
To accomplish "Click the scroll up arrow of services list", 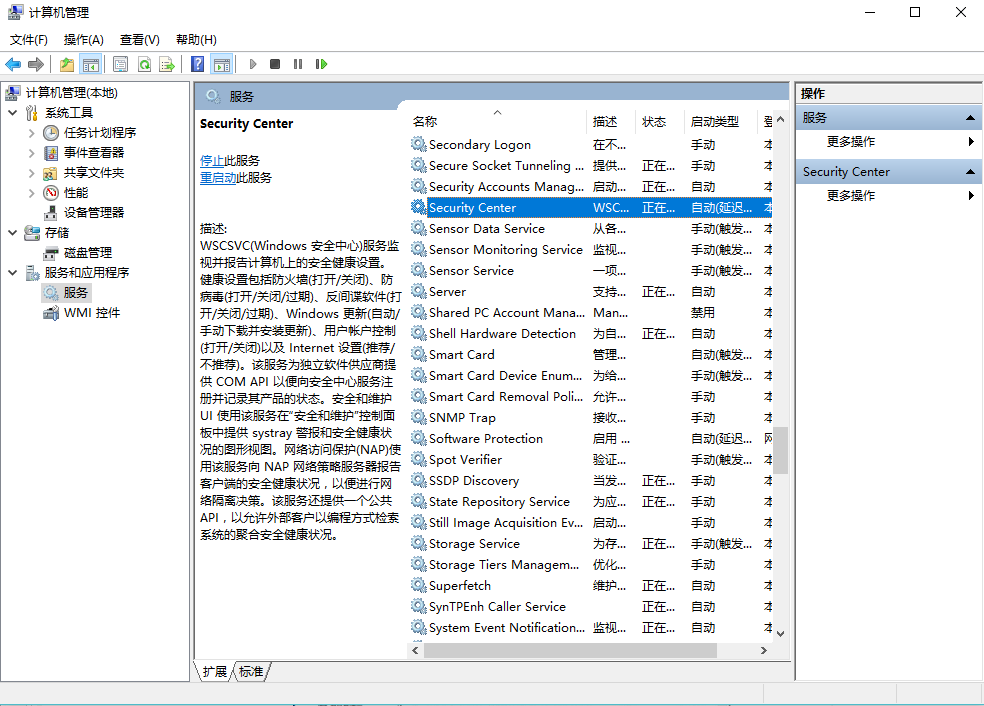I will pyautogui.click(x=780, y=119).
